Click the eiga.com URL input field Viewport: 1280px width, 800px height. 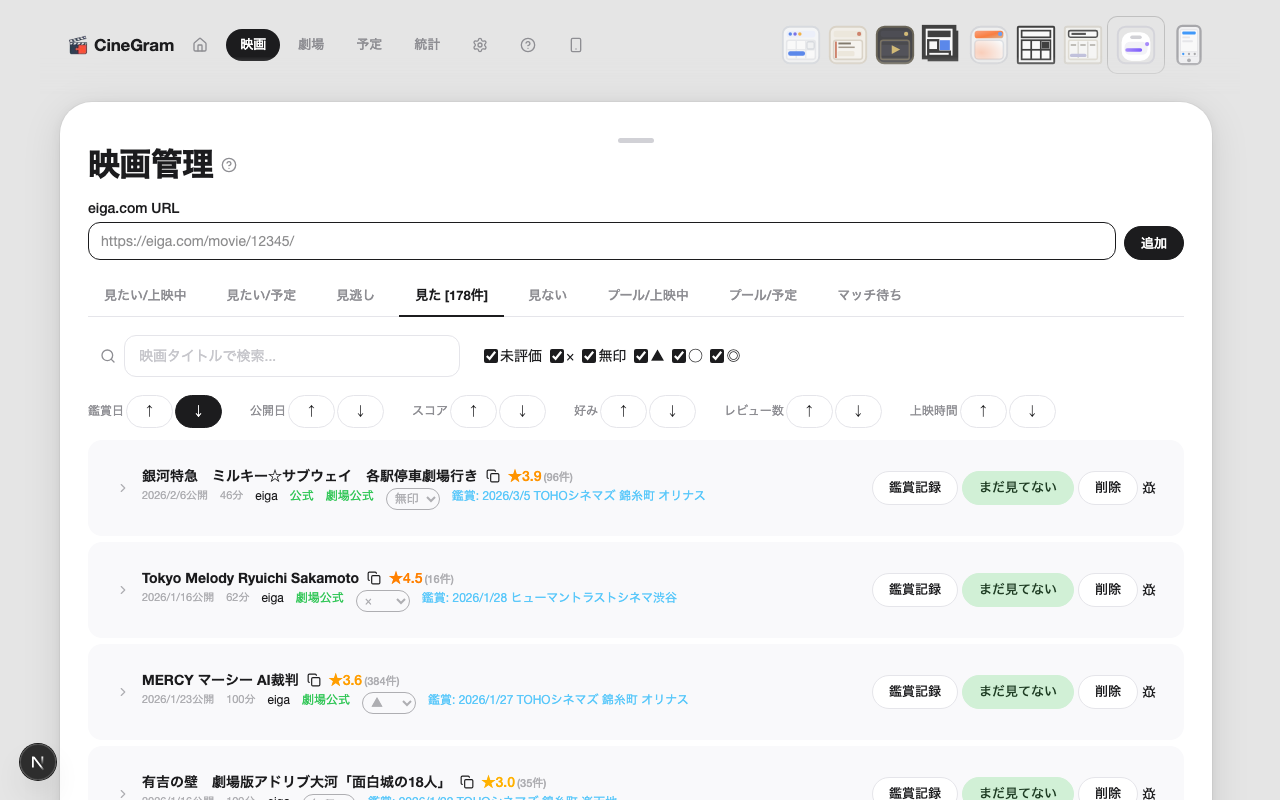(x=601, y=241)
